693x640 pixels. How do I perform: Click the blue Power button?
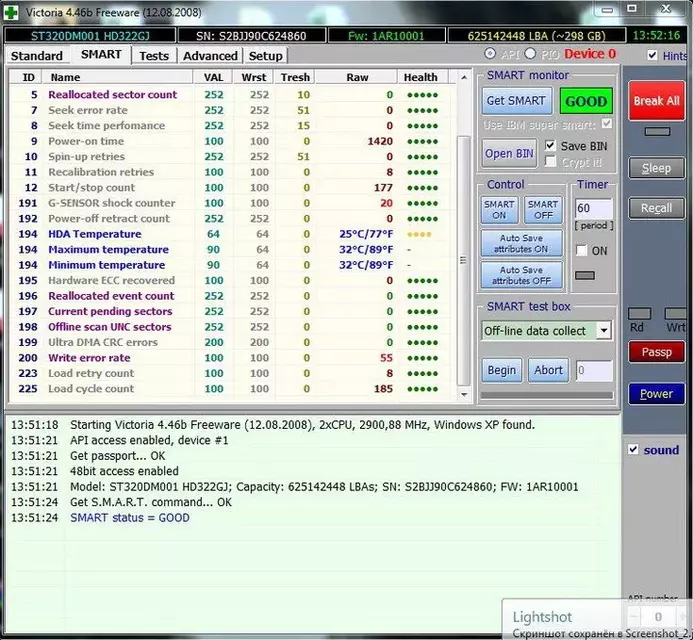pyautogui.click(x=656, y=394)
